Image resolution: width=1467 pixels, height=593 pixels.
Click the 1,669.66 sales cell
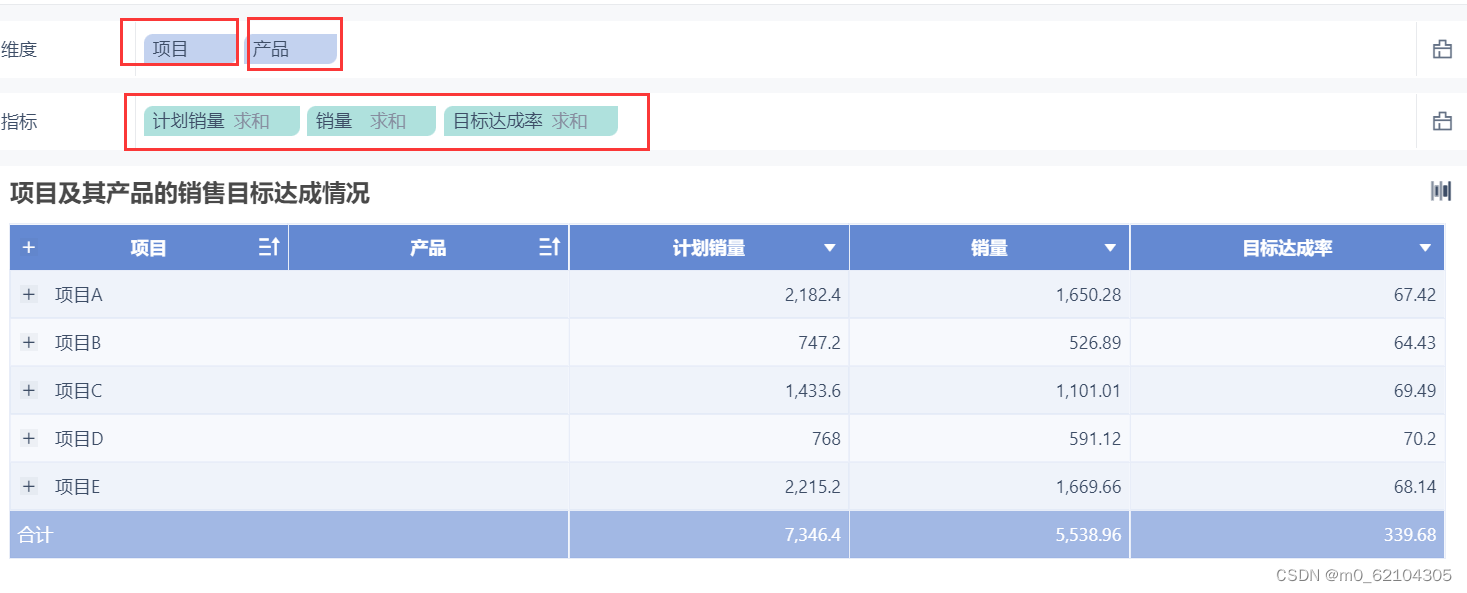(x=990, y=486)
